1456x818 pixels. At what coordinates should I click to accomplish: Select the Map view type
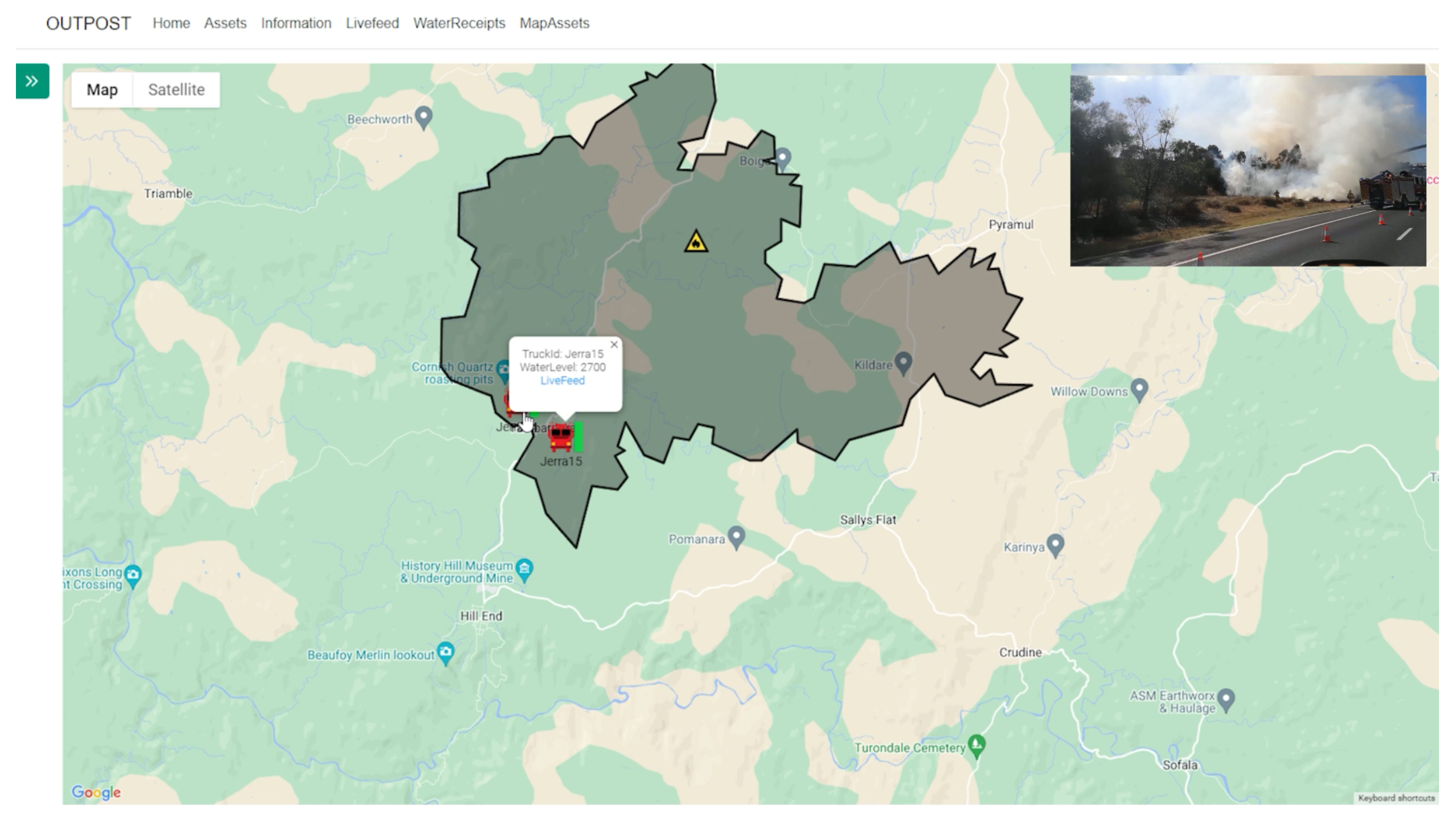(102, 90)
